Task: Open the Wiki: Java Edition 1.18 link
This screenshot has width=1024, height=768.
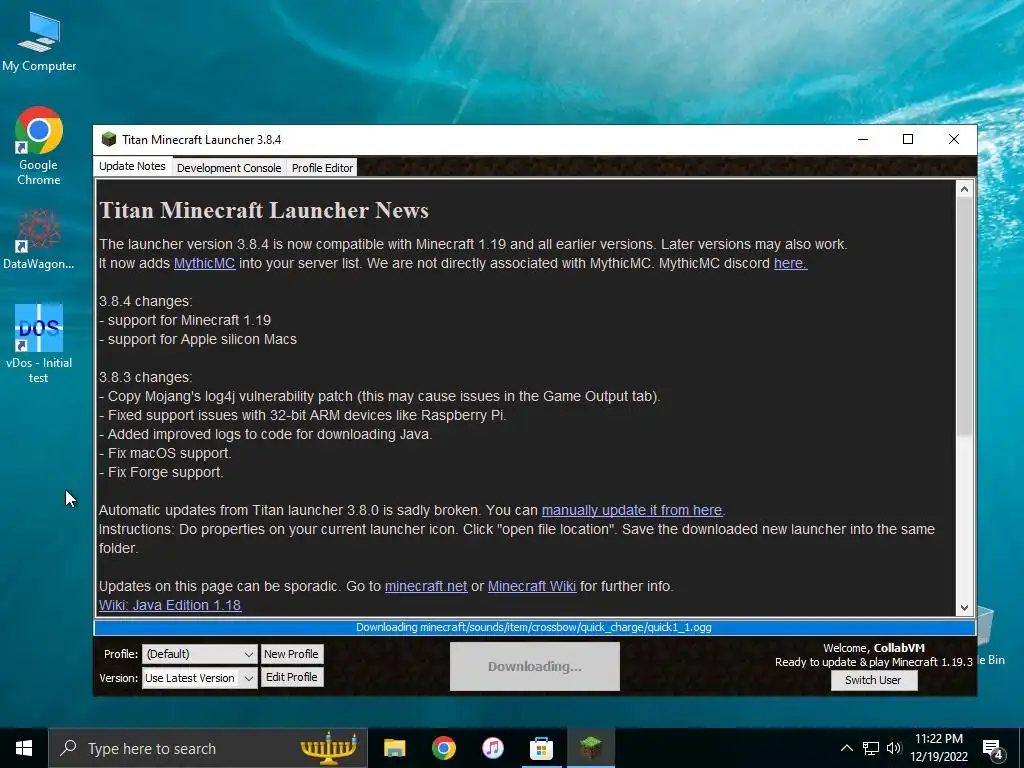Action: click(170, 605)
